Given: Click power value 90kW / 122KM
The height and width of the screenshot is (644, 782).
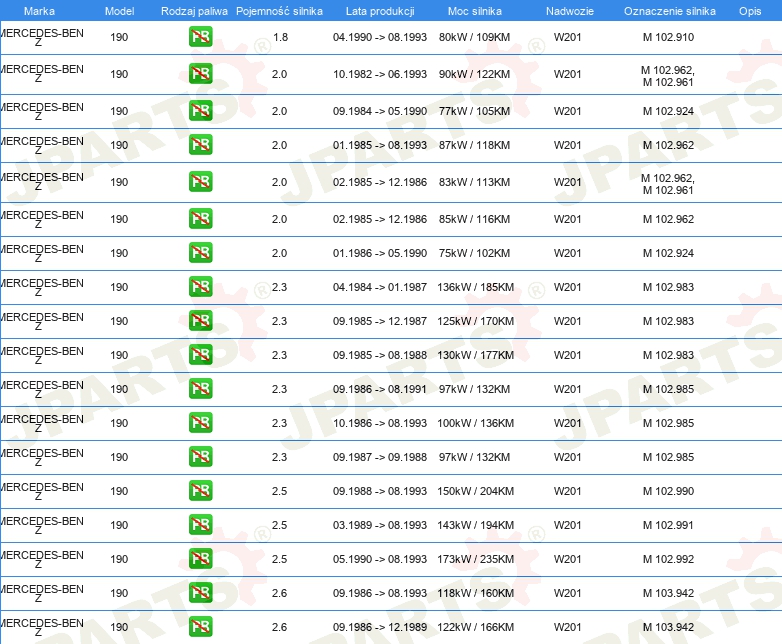Looking at the screenshot, I should [474, 74].
